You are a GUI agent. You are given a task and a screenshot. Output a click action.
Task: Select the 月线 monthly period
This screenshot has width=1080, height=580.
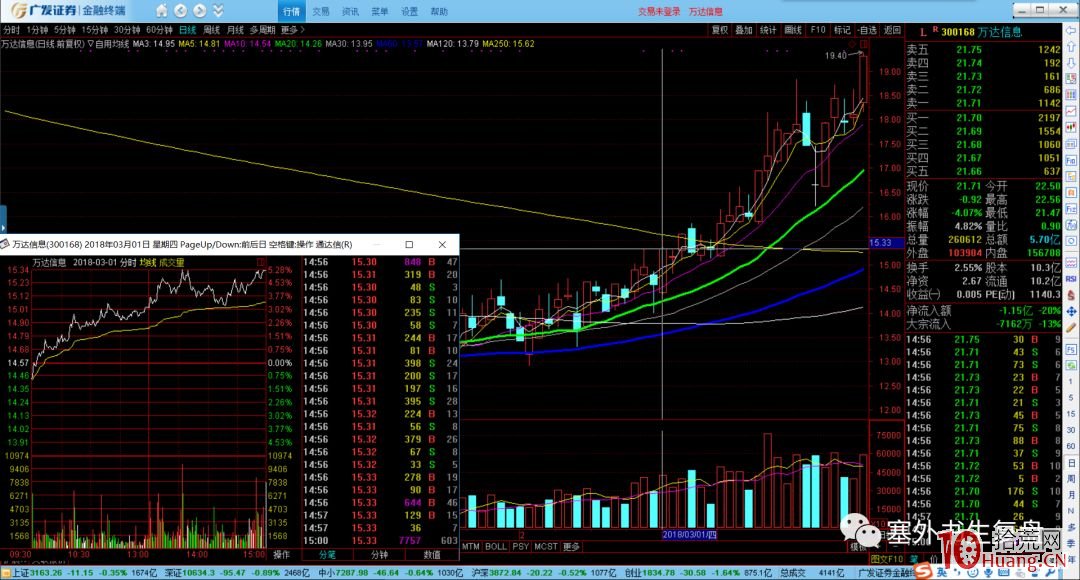pyautogui.click(x=236, y=30)
